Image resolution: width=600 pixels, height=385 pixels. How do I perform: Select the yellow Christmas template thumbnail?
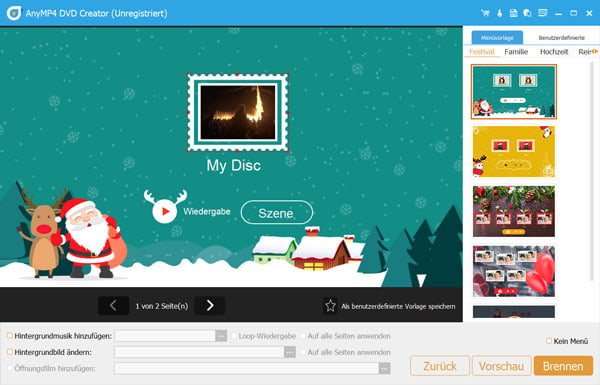pyautogui.click(x=514, y=152)
